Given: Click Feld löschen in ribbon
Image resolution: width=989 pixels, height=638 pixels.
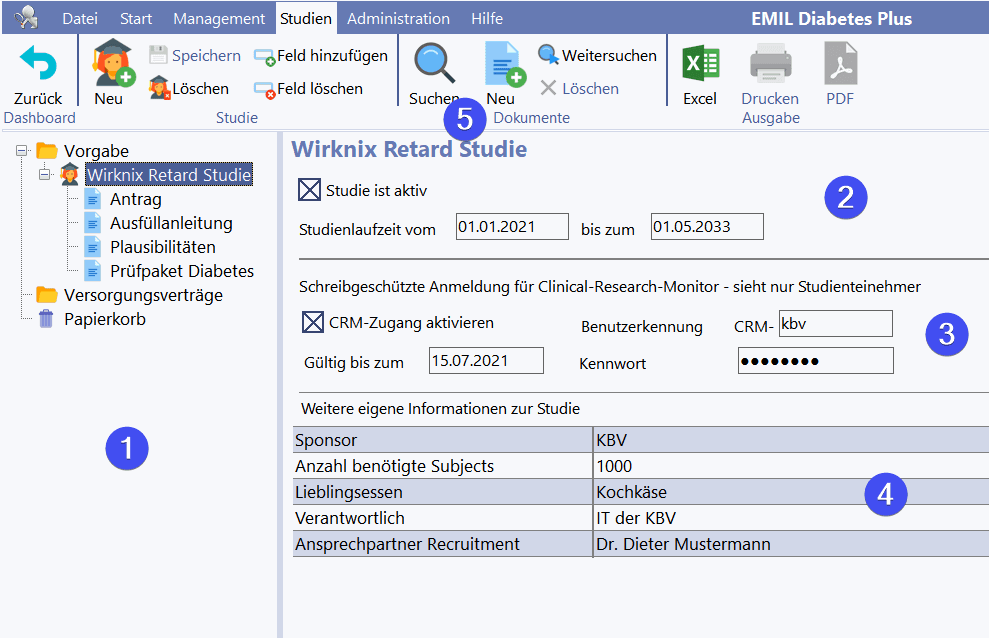Looking at the screenshot, I should coord(308,89).
